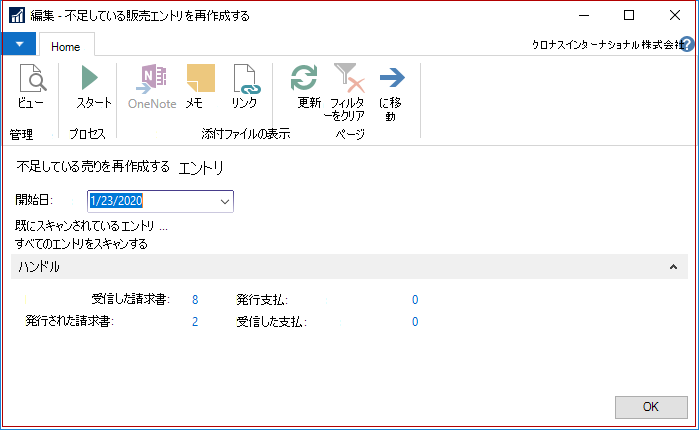Click the クロナスインターナショナル株式会社 company name

coord(606,45)
